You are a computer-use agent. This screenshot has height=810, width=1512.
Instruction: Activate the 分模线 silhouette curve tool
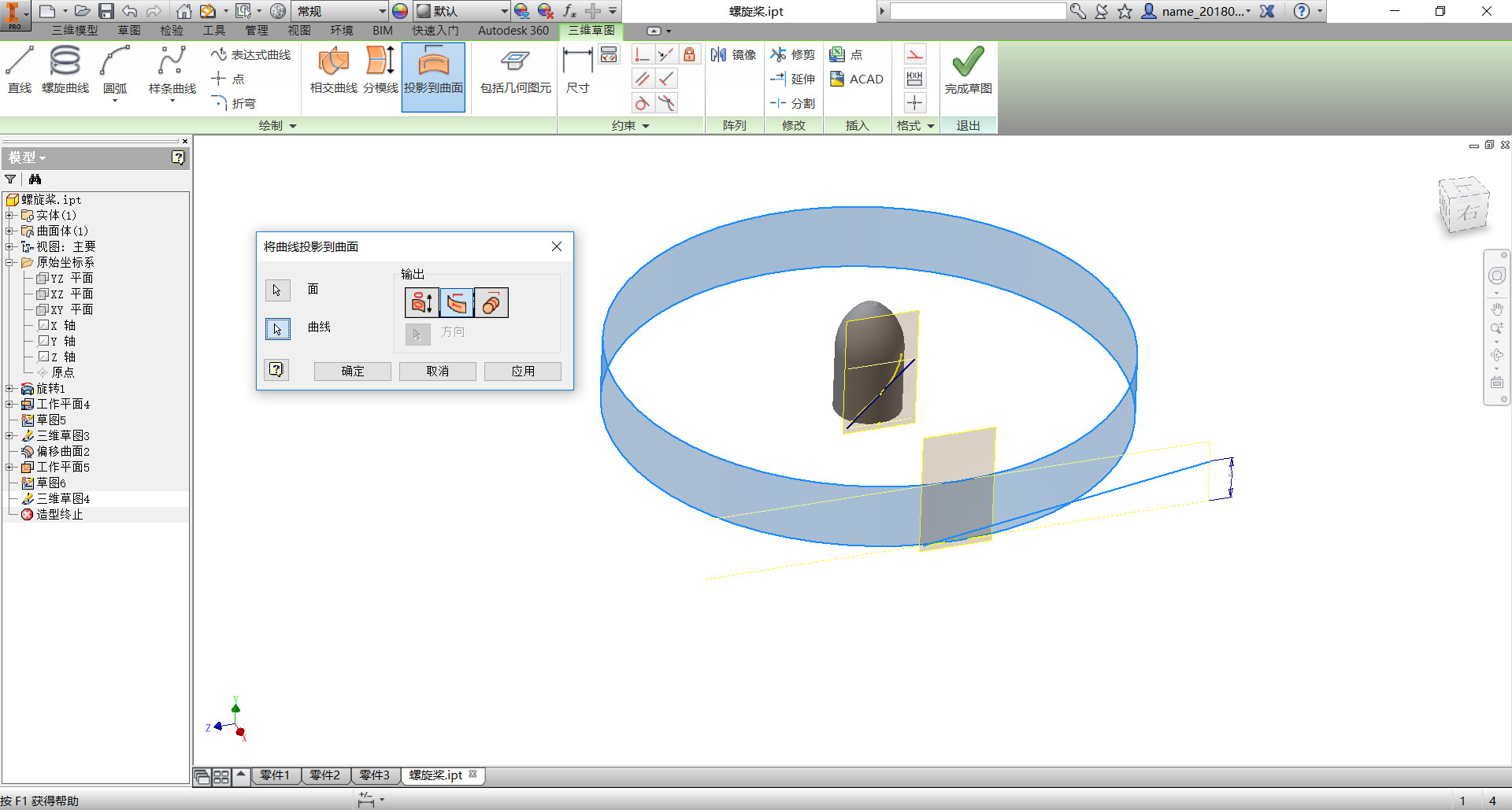point(380,69)
